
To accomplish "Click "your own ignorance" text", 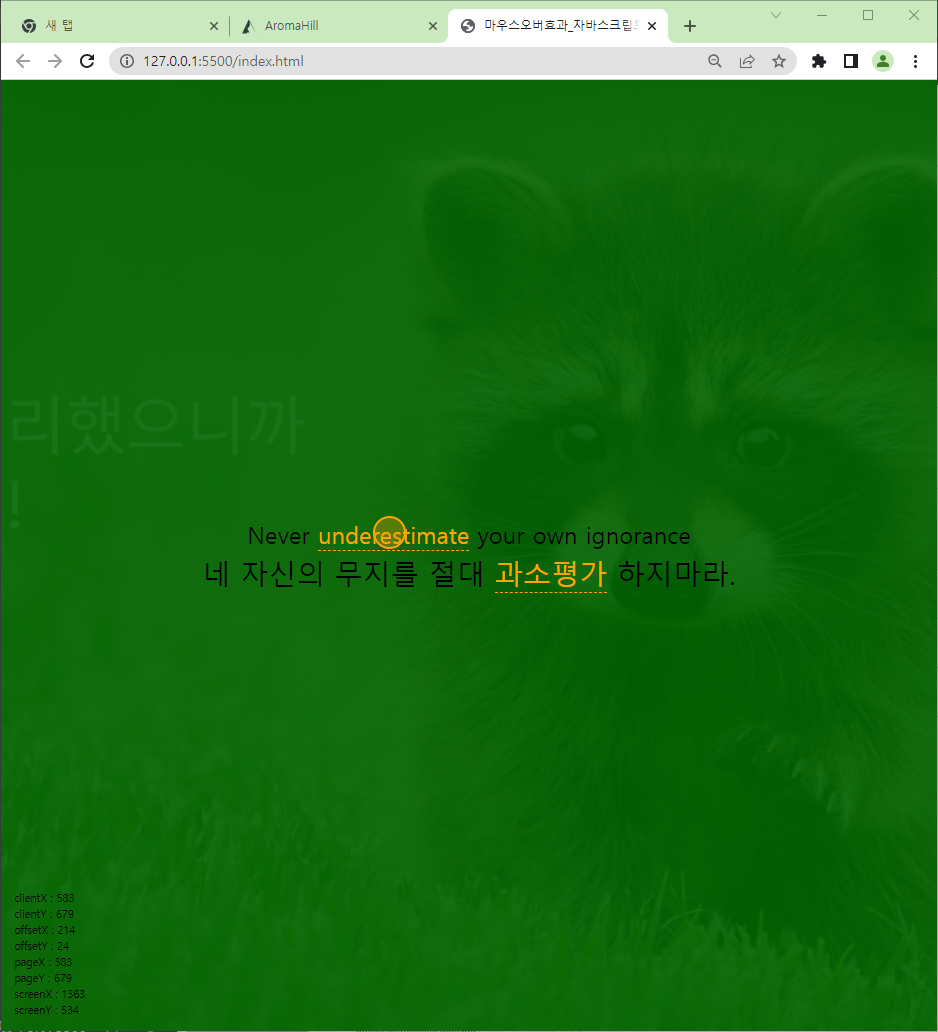I will coord(583,537).
